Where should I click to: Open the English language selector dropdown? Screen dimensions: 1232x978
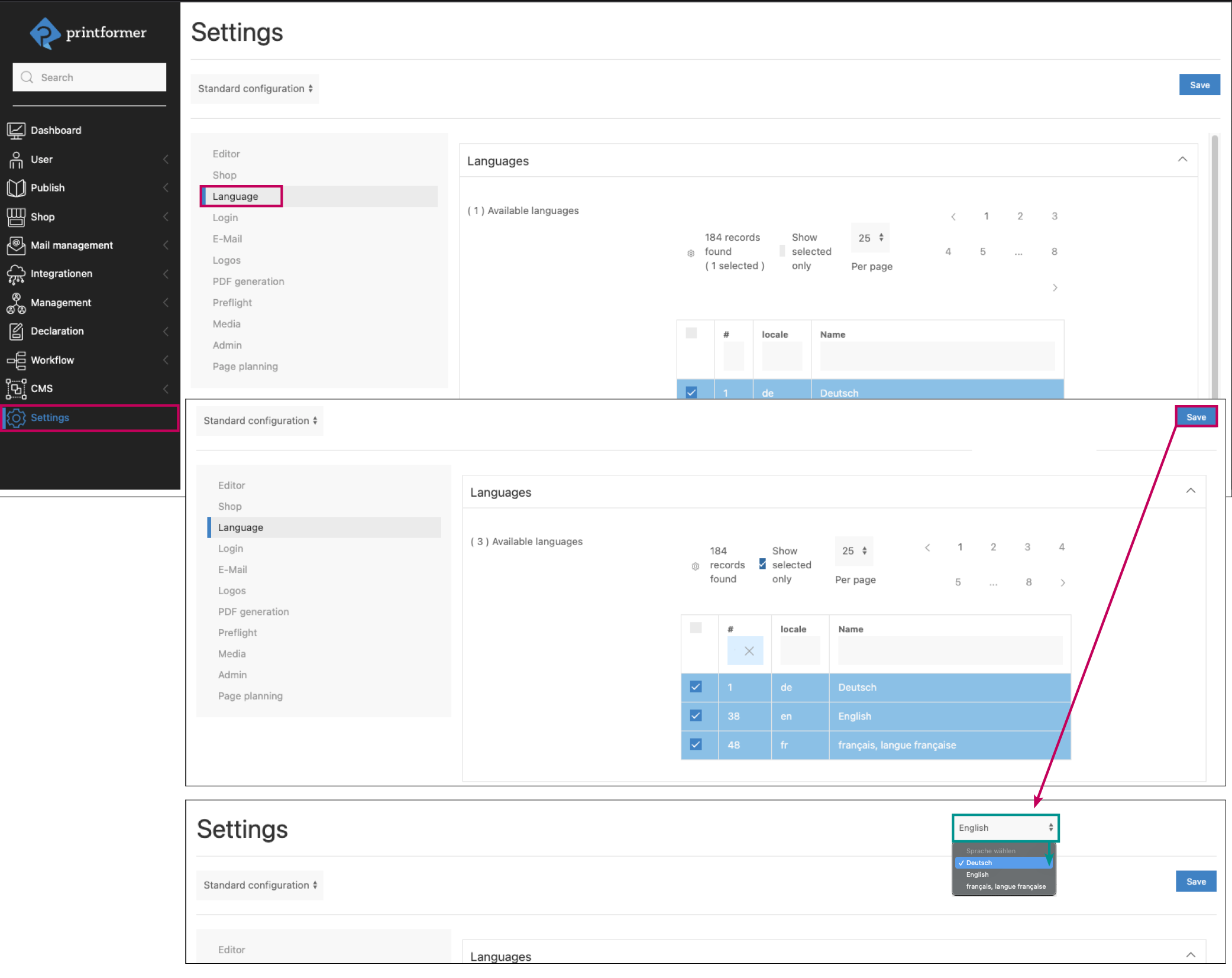point(1005,828)
